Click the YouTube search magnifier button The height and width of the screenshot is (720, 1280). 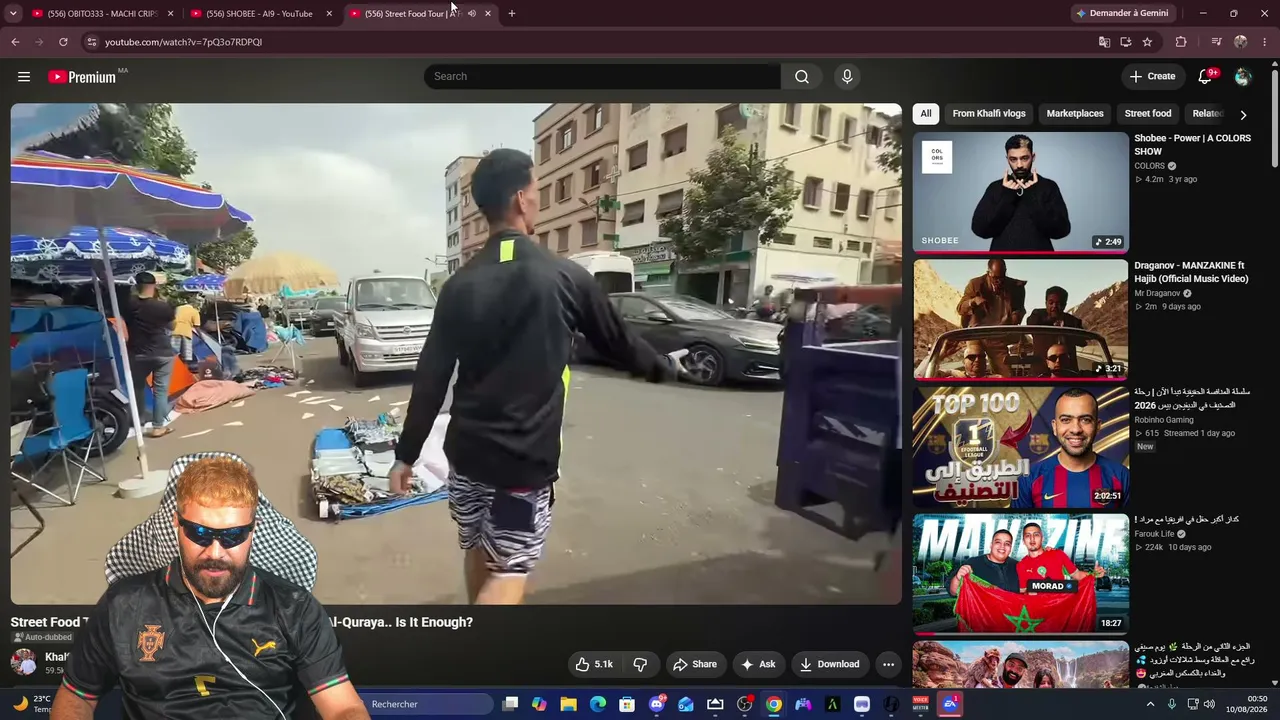click(x=802, y=77)
